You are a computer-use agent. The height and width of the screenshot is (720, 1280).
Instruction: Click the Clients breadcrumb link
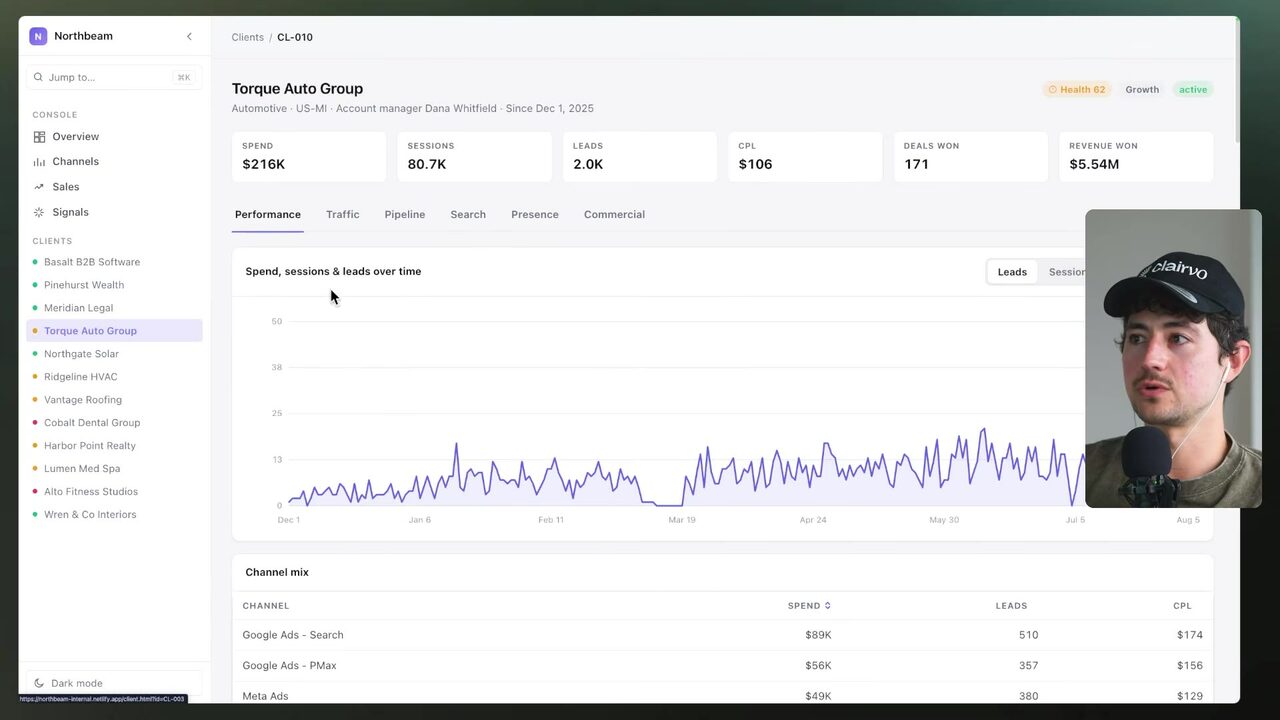click(x=248, y=38)
